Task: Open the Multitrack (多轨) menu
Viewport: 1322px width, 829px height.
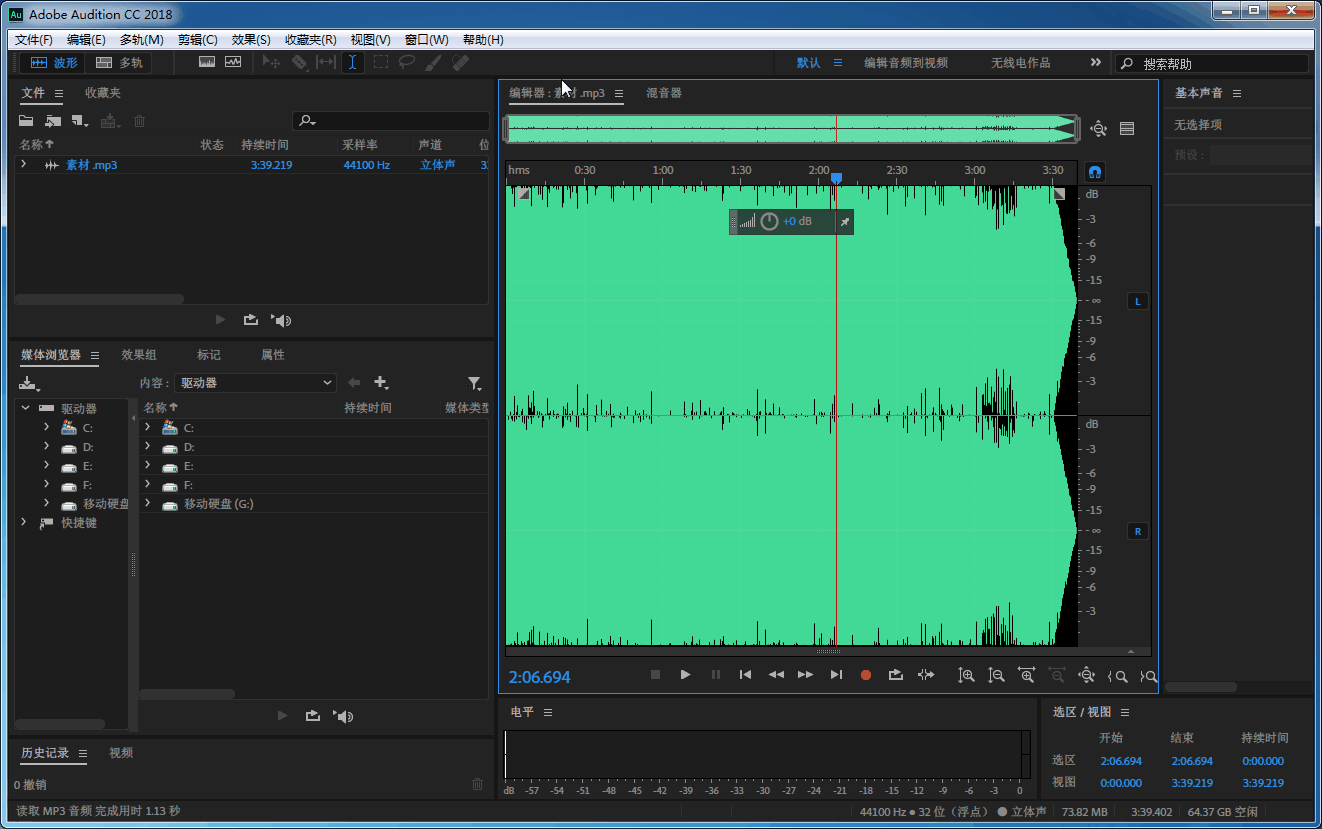Action: pyautogui.click(x=141, y=40)
